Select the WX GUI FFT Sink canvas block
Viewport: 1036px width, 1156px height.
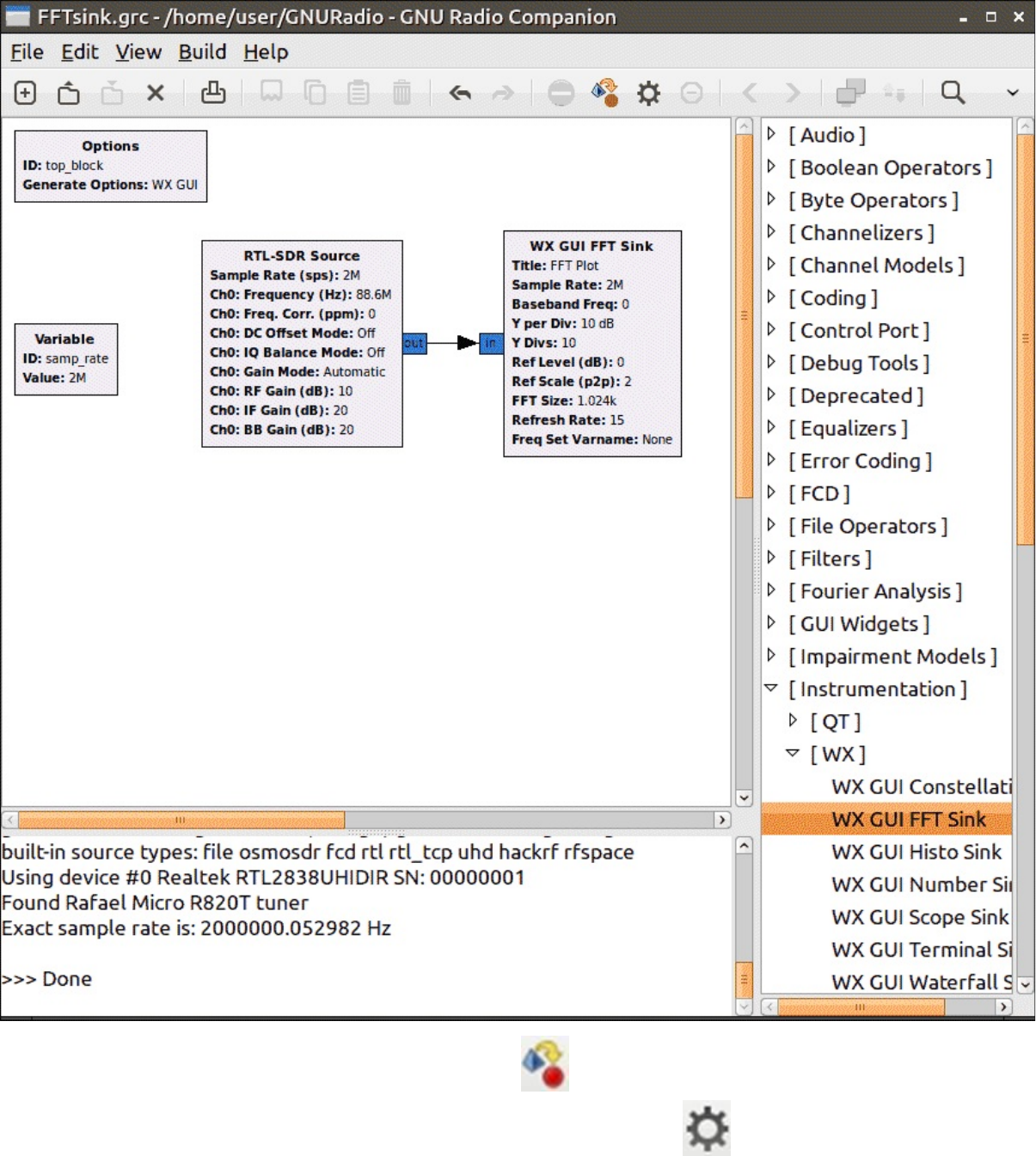592,344
